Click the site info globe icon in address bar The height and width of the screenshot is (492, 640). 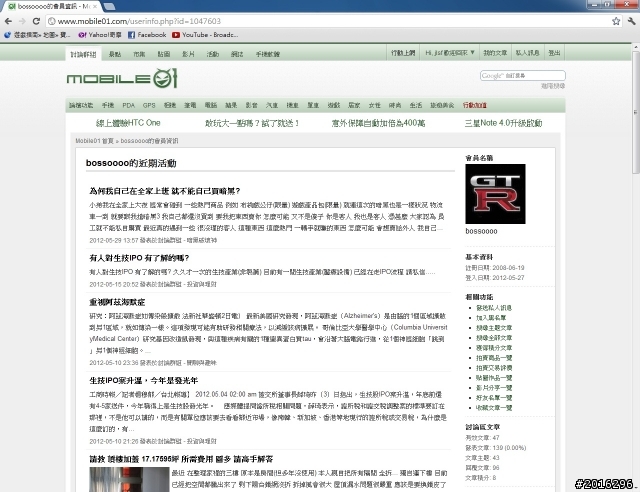tap(51, 21)
